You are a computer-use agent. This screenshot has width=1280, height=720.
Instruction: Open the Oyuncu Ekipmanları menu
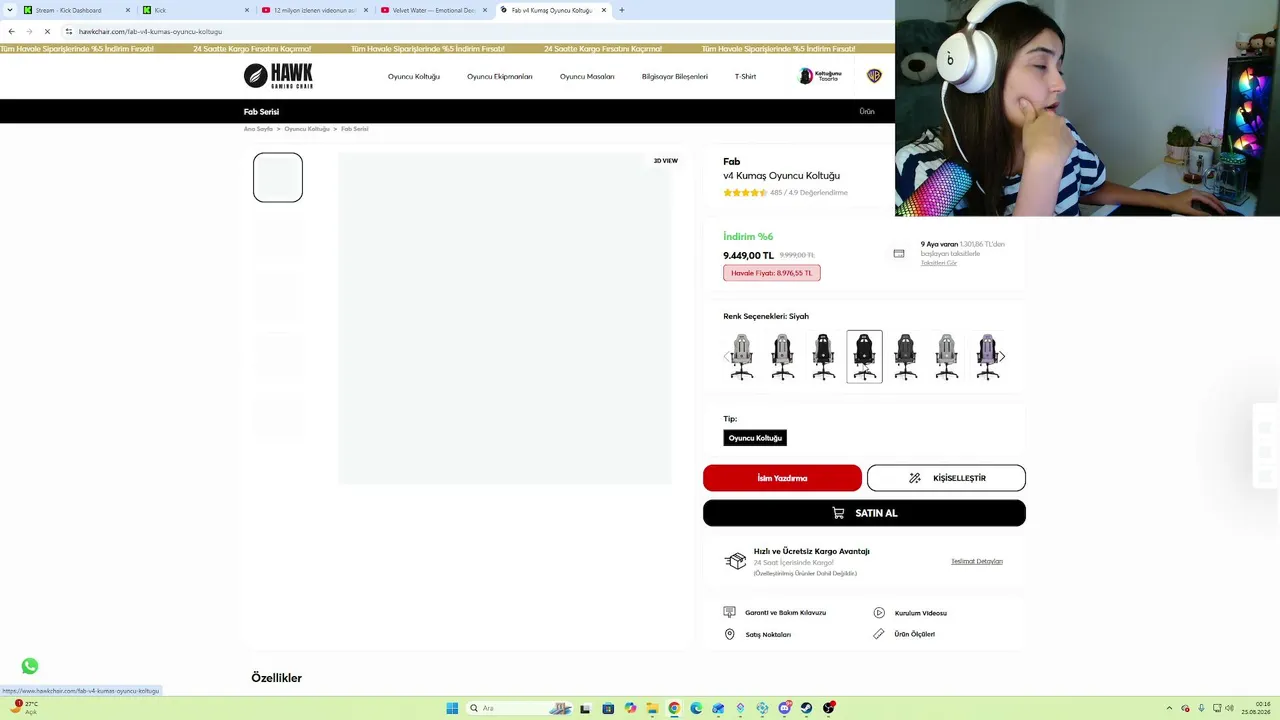pos(500,76)
